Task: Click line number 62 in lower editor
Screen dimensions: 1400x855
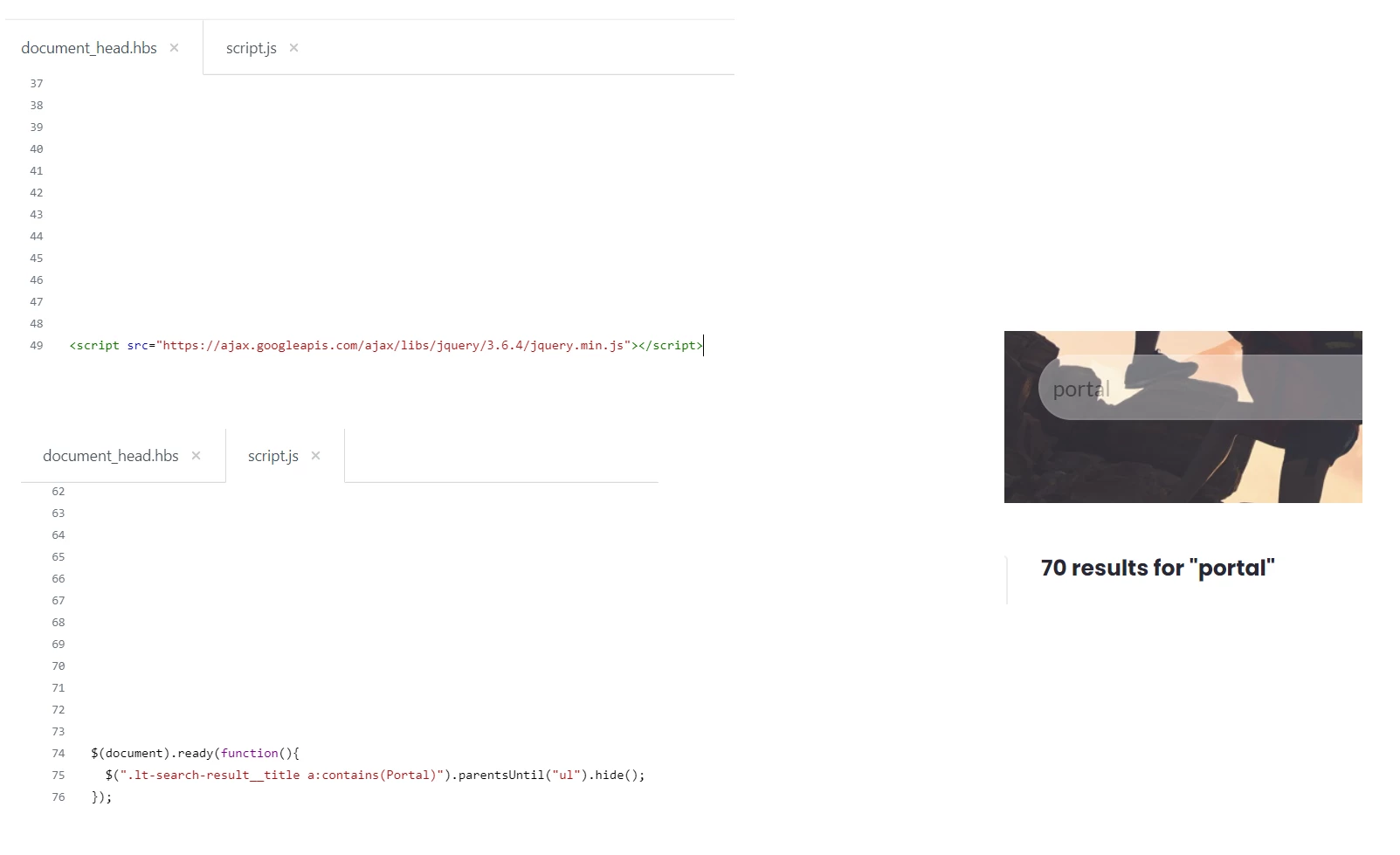Action: (59, 492)
